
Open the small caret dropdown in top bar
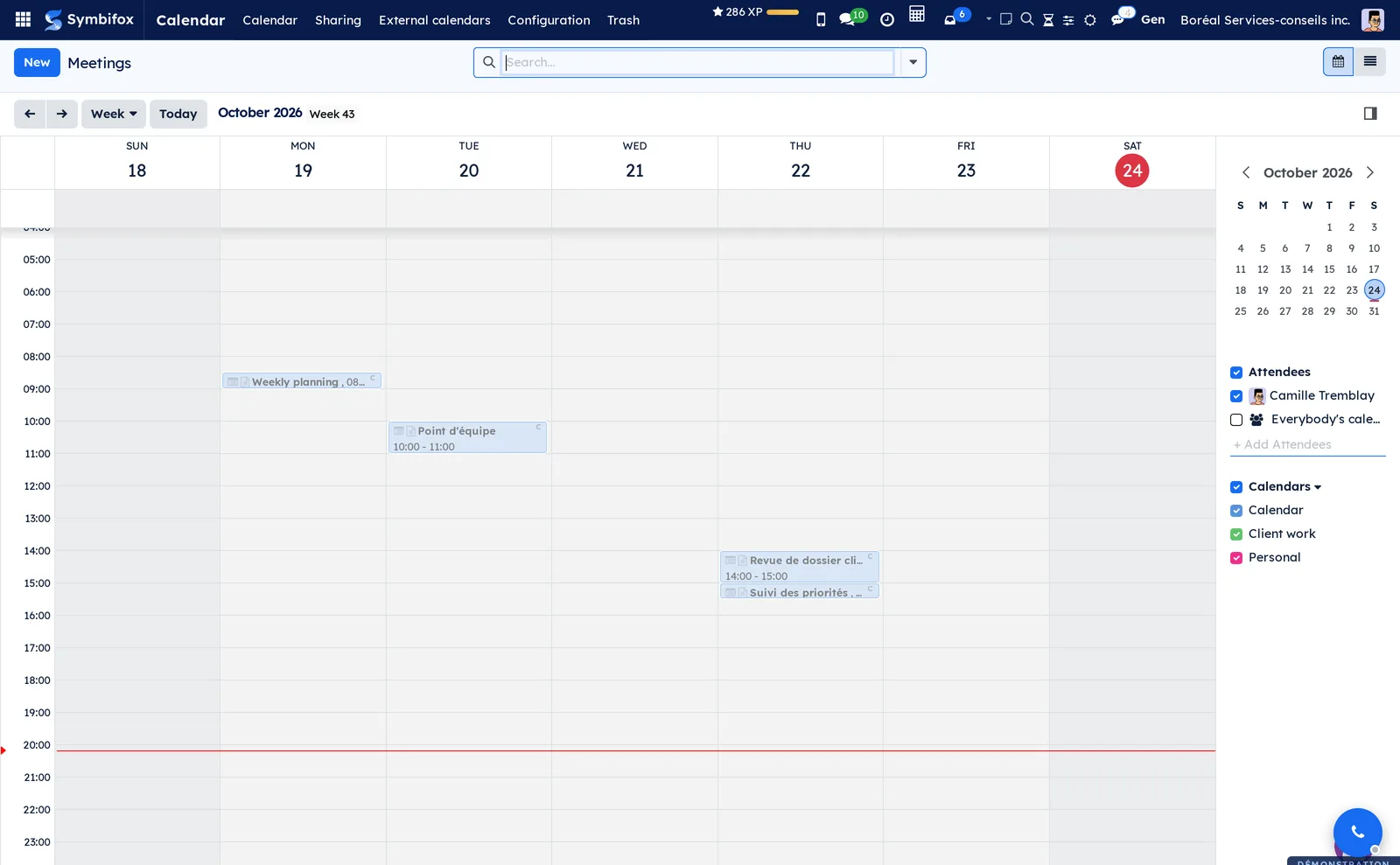pos(989,18)
